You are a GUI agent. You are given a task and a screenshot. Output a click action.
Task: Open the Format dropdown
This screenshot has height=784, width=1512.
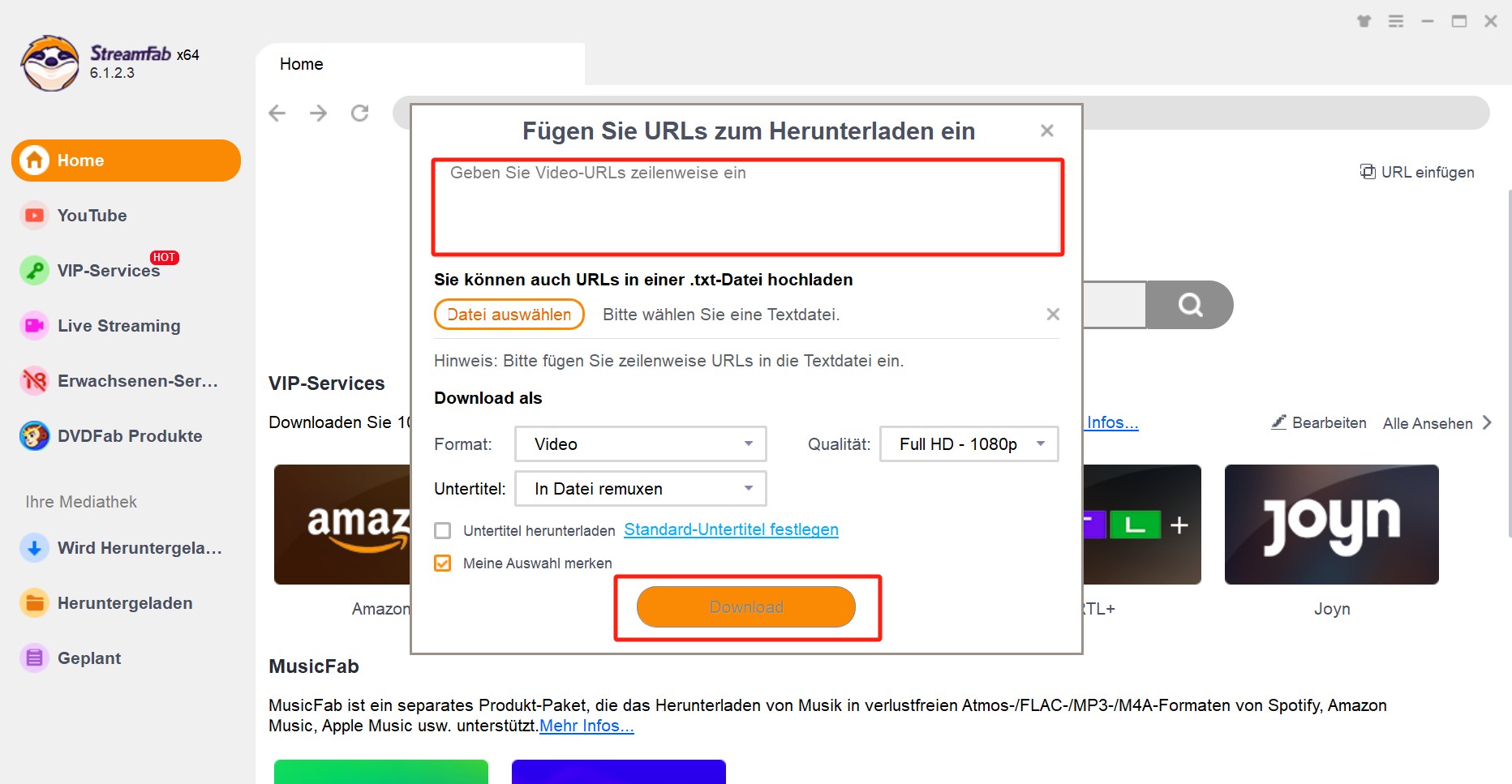[641, 444]
